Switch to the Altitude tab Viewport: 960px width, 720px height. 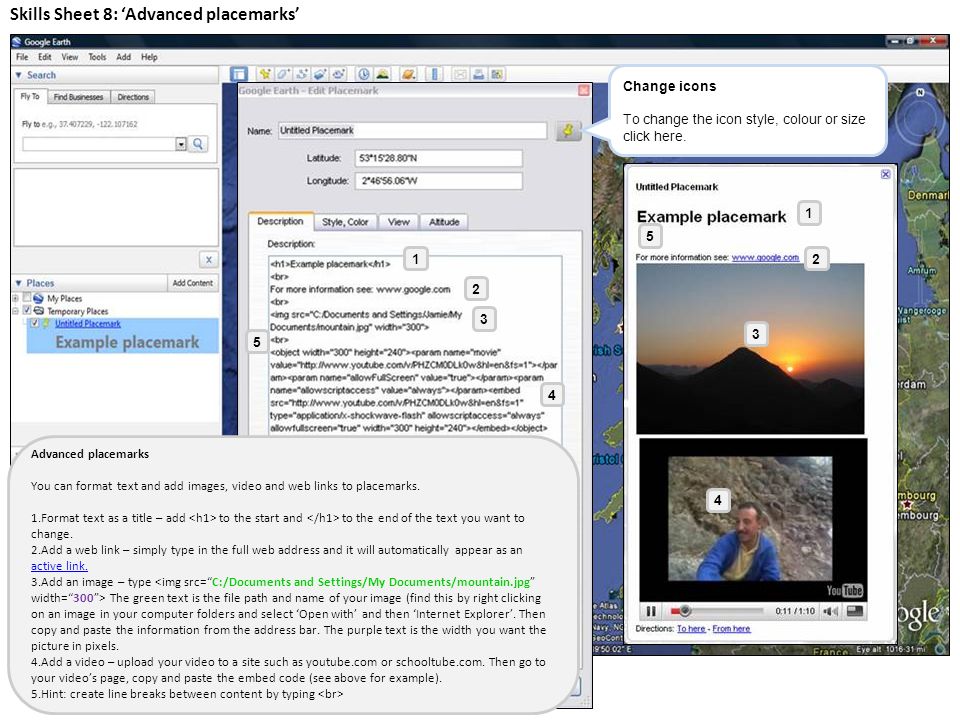(x=444, y=222)
